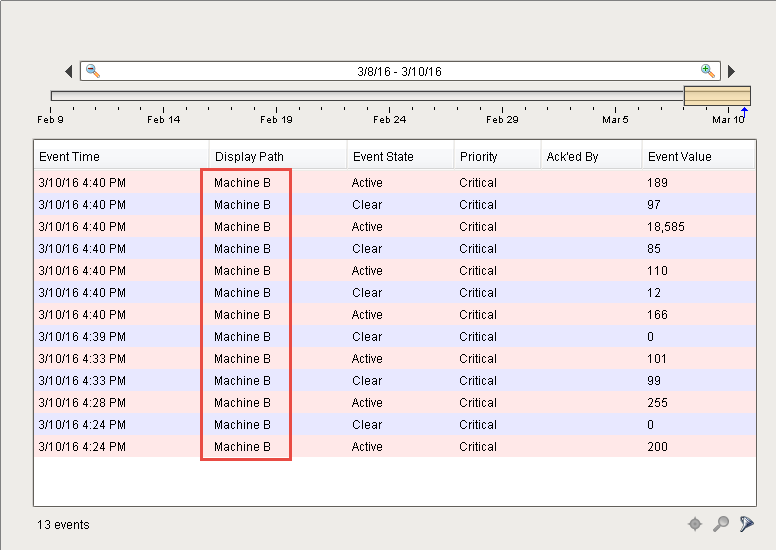Select the event with value 99
Image resolution: width=776 pixels, height=550 pixels.
395,381
